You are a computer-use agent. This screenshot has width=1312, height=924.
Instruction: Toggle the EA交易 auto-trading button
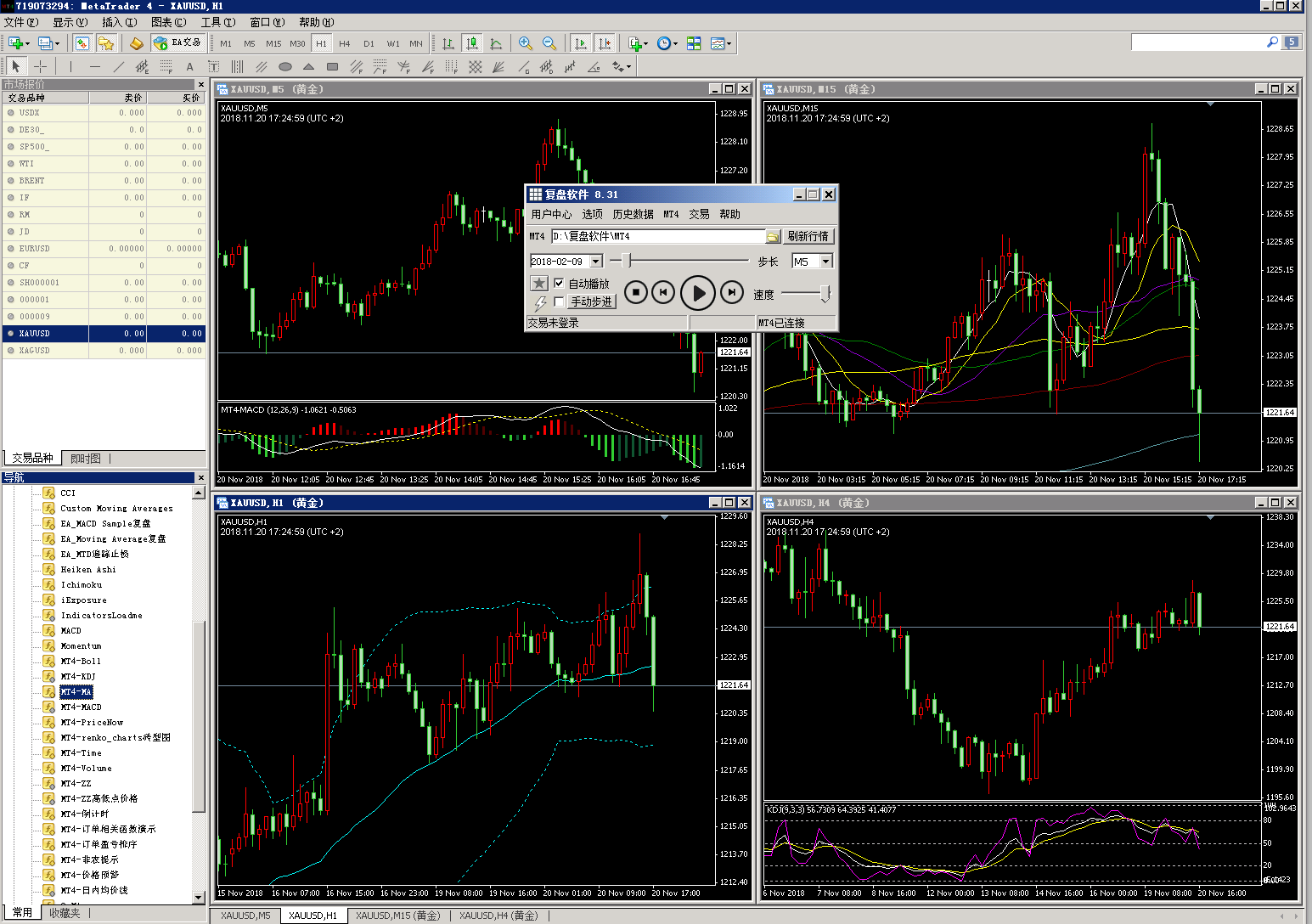point(177,42)
